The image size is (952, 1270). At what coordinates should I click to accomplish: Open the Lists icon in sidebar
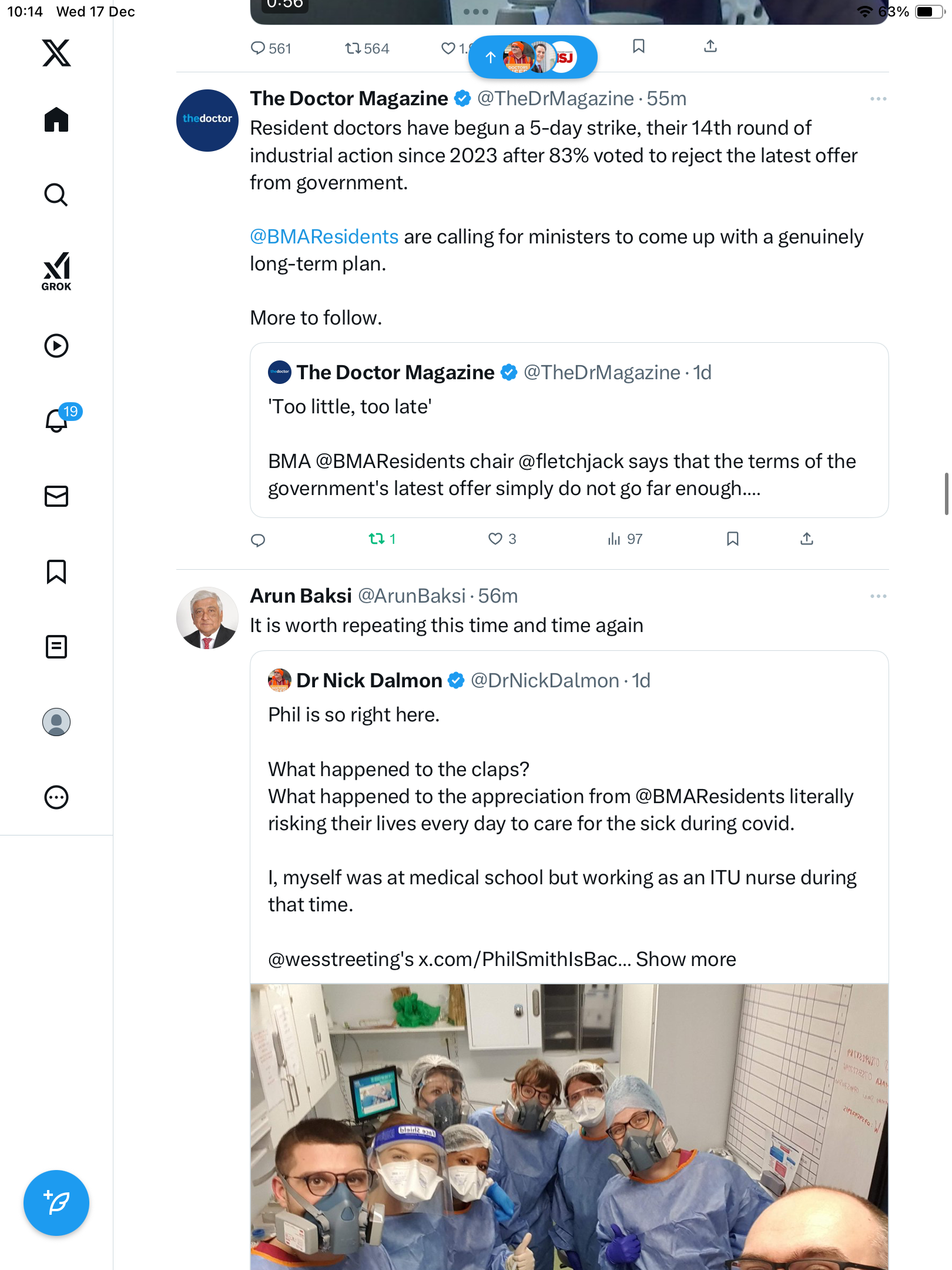click(x=56, y=647)
